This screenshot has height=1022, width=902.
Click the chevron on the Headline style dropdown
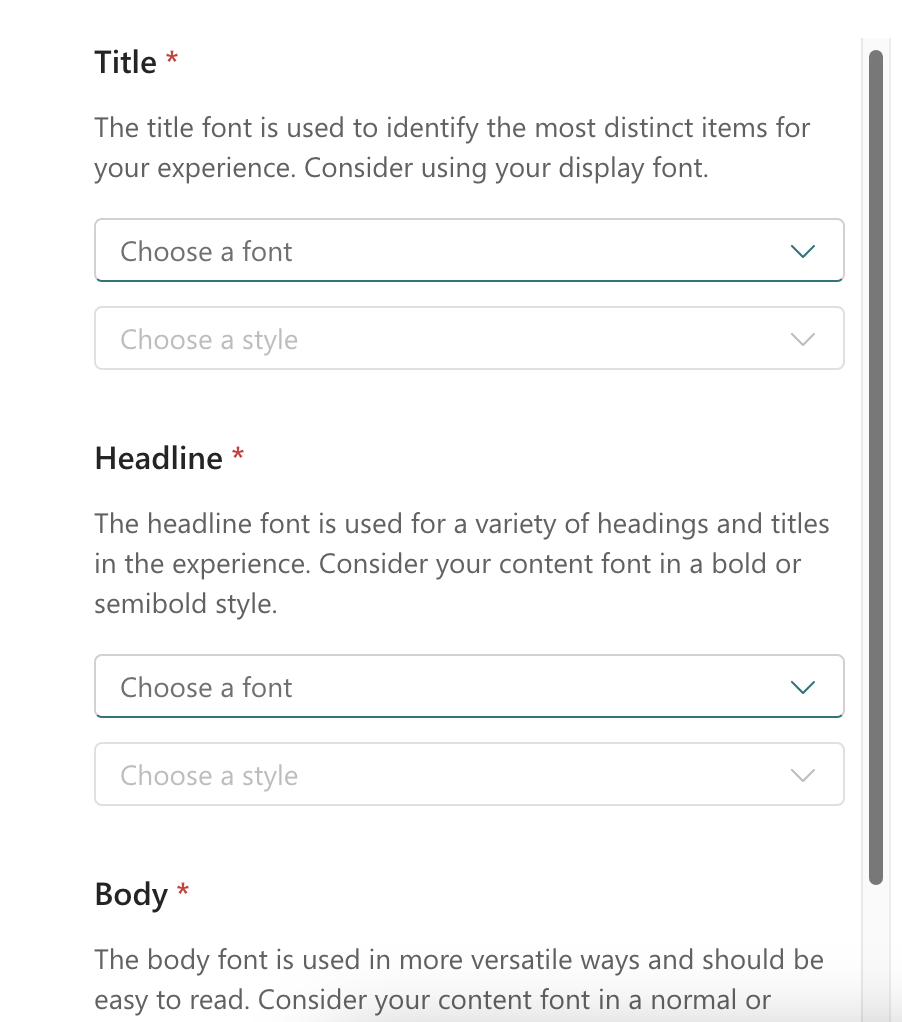click(x=802, y=775)
